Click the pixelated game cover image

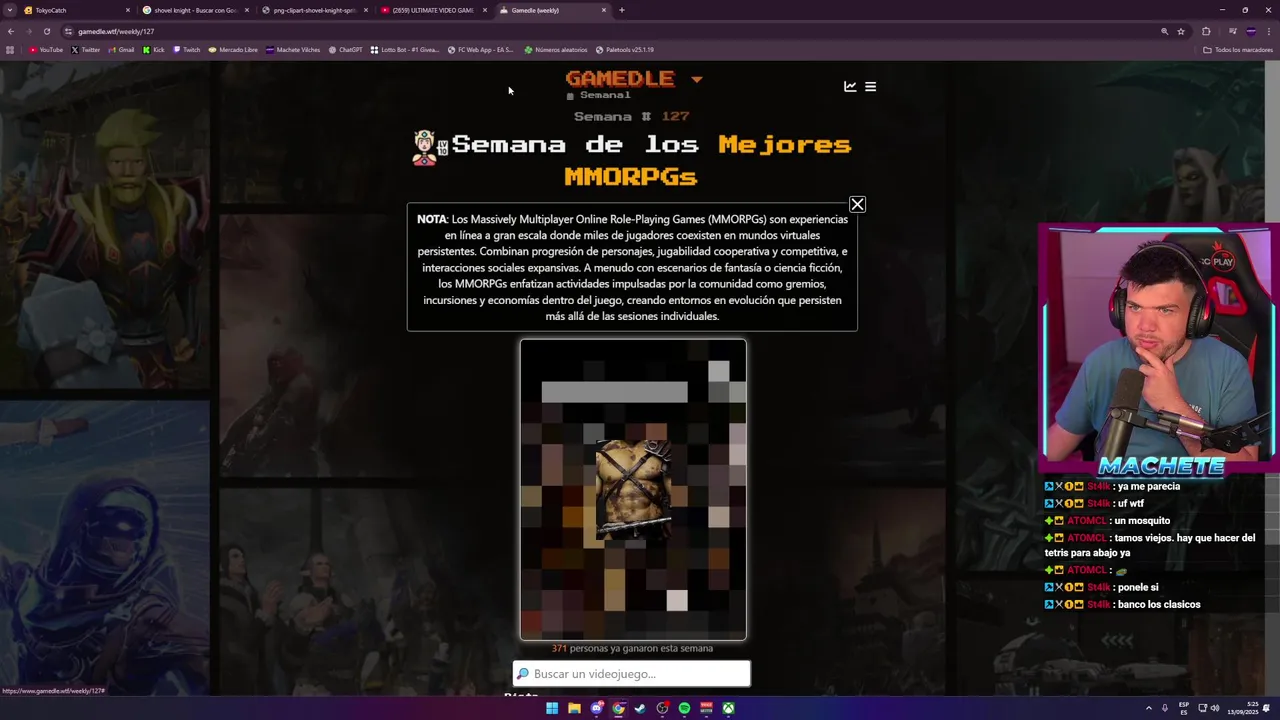pos(633,490)
